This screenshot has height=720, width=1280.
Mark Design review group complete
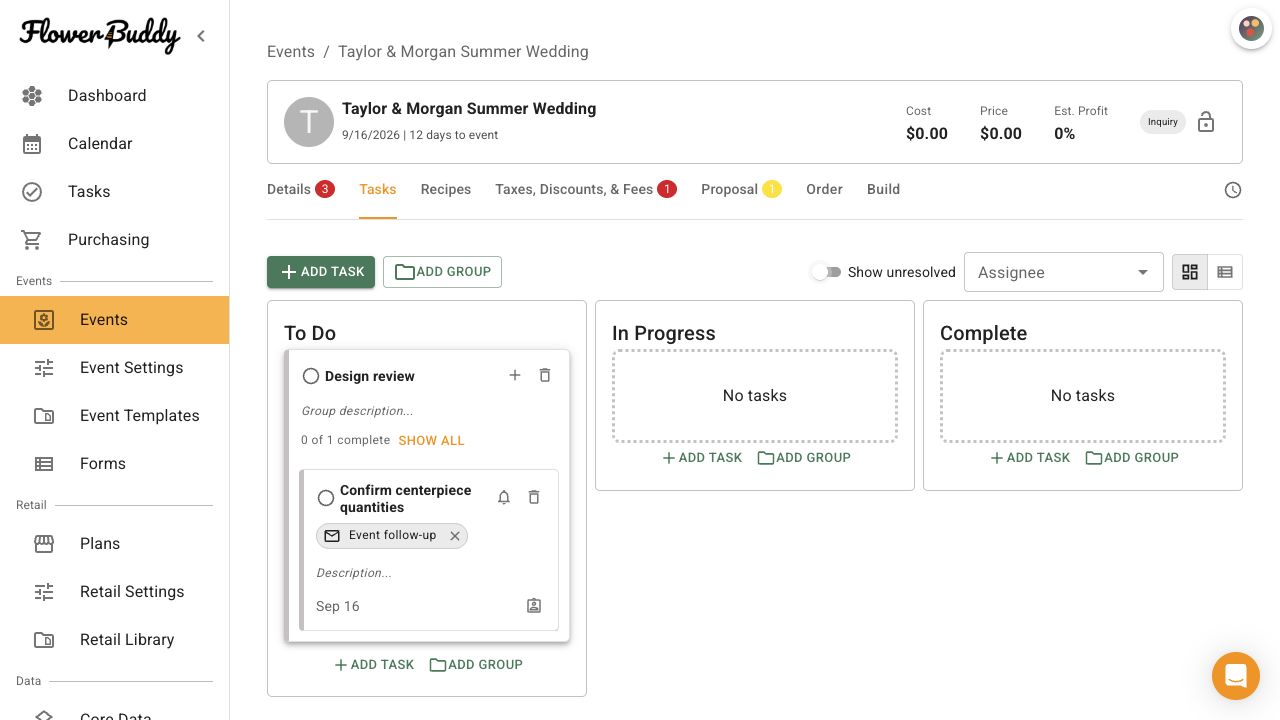(x=311, y=376)
